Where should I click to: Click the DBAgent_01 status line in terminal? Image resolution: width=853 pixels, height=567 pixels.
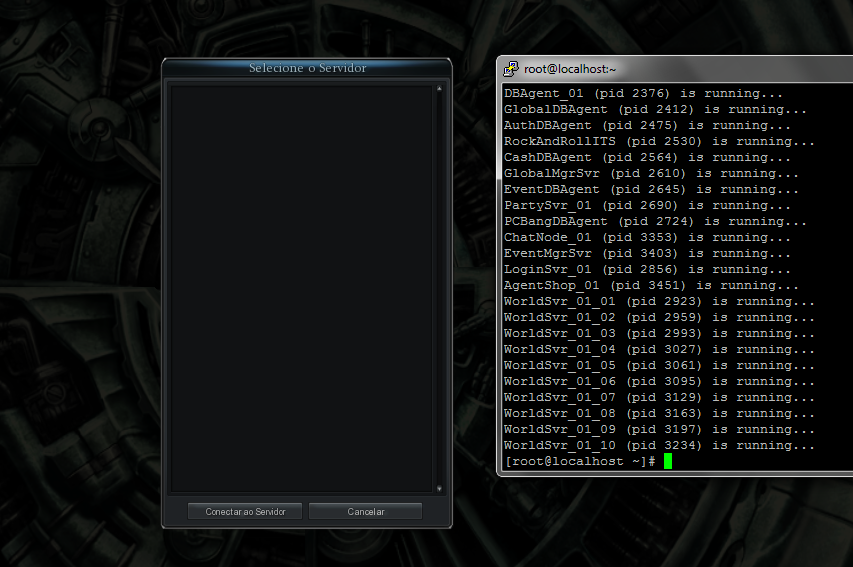[643, 94]
